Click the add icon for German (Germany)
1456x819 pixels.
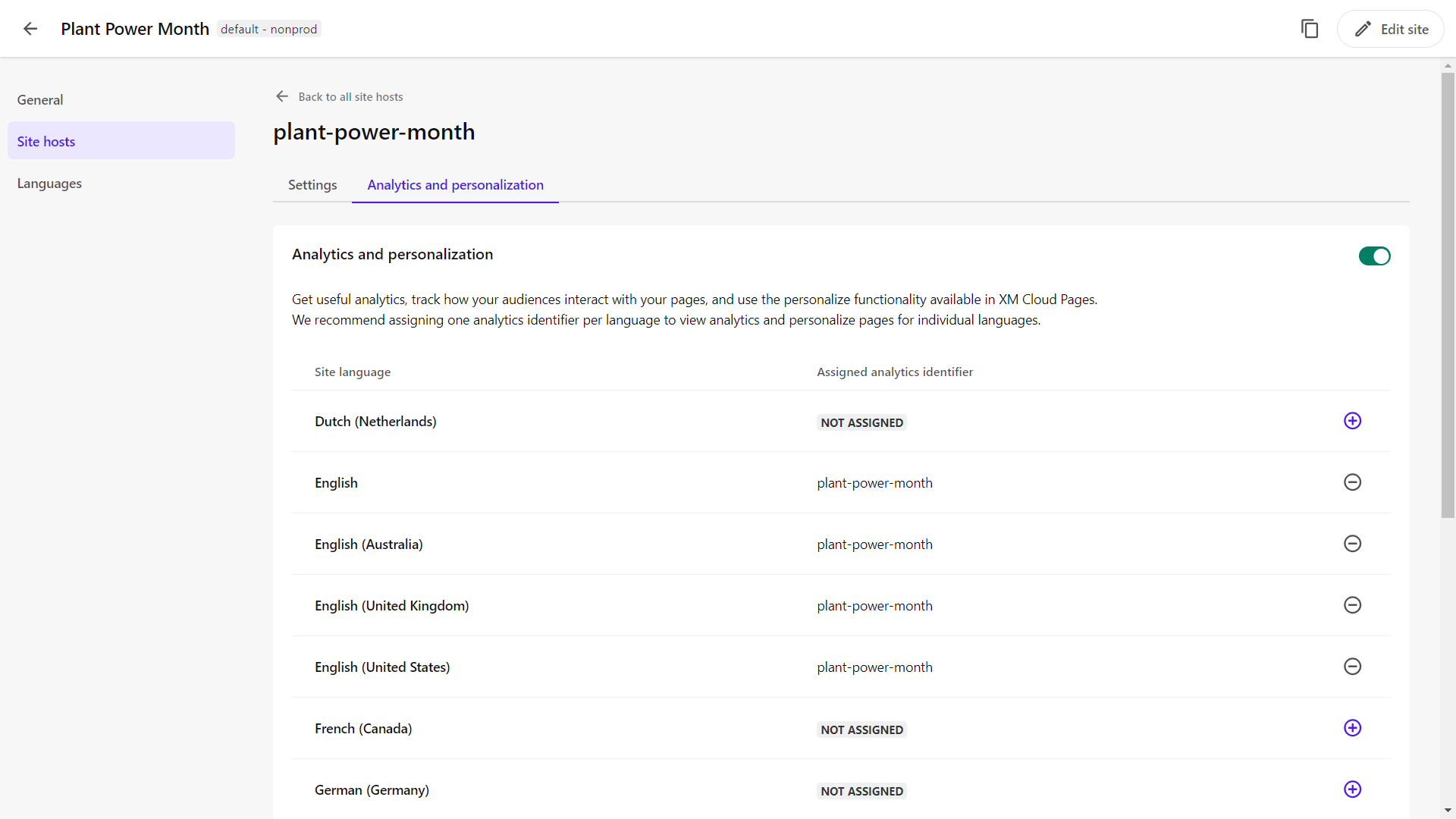pyautogui.click(x=1352, y=789)
